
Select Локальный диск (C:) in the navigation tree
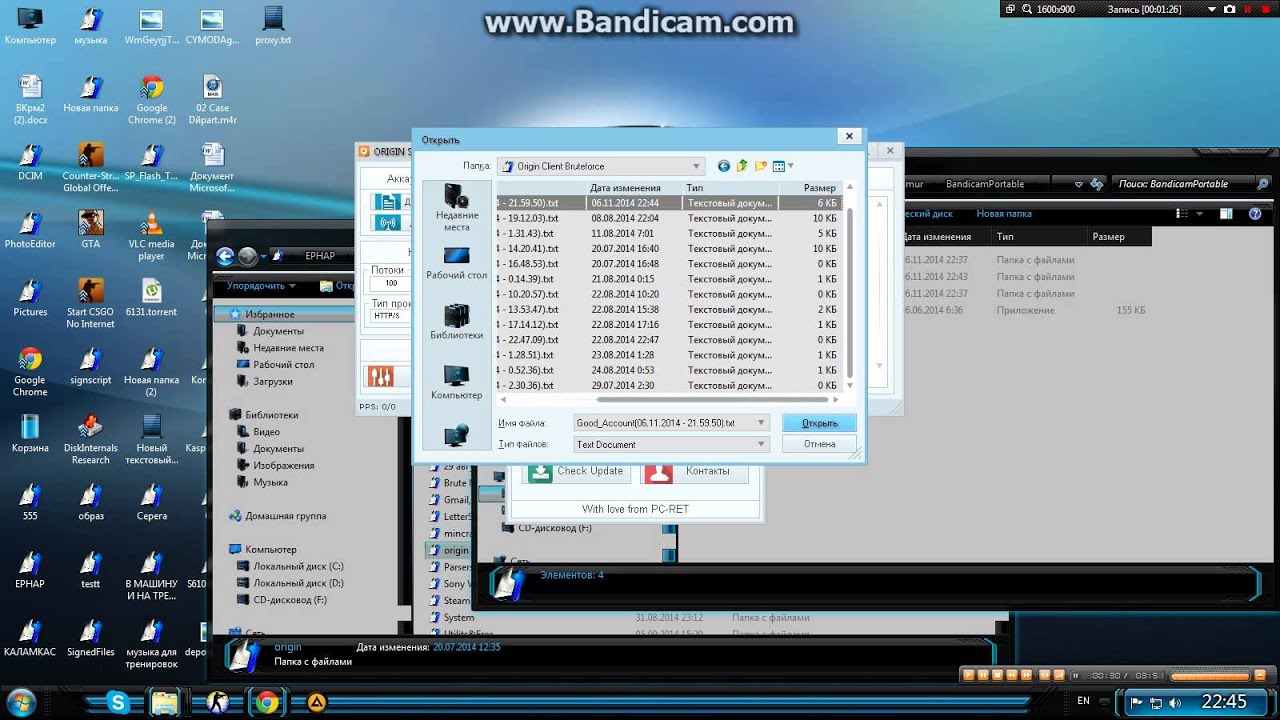(x=298, y=567)
